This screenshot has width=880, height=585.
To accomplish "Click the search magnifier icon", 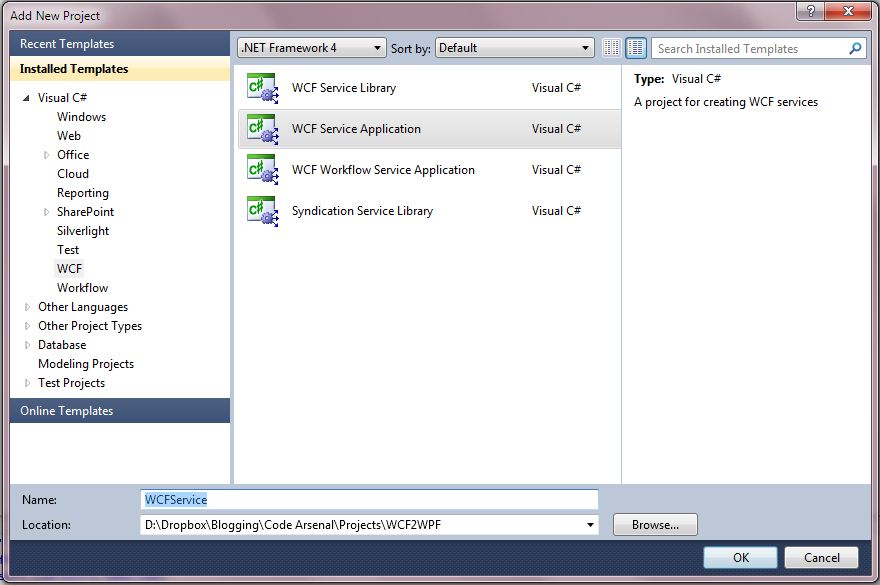I will pos(855,49).
